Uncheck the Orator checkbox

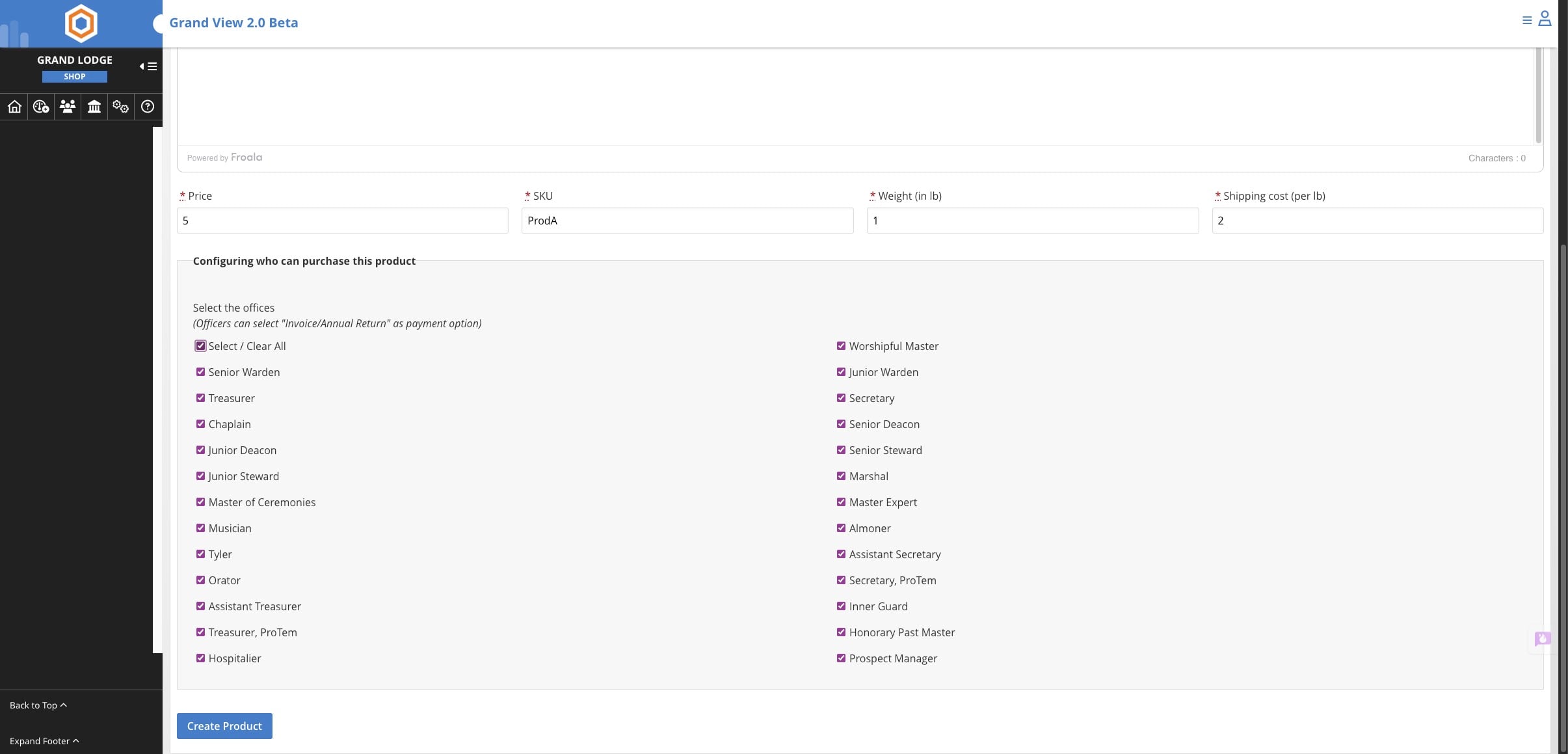coord(200,580)
